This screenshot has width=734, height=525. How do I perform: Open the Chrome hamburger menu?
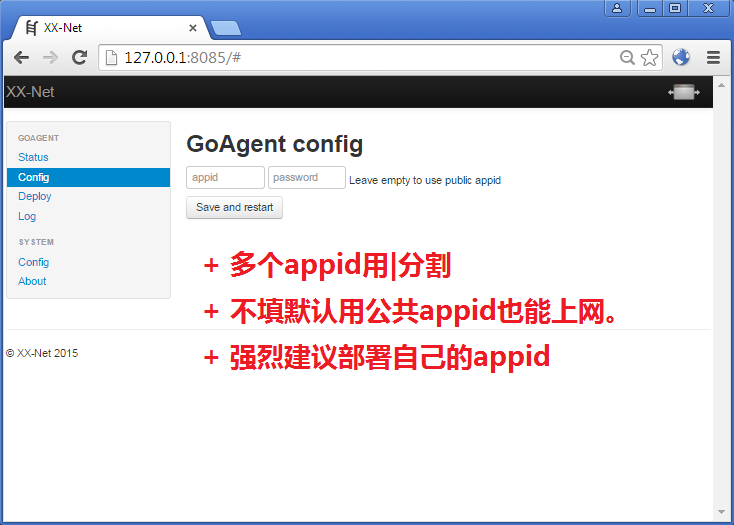coord(713,58)
